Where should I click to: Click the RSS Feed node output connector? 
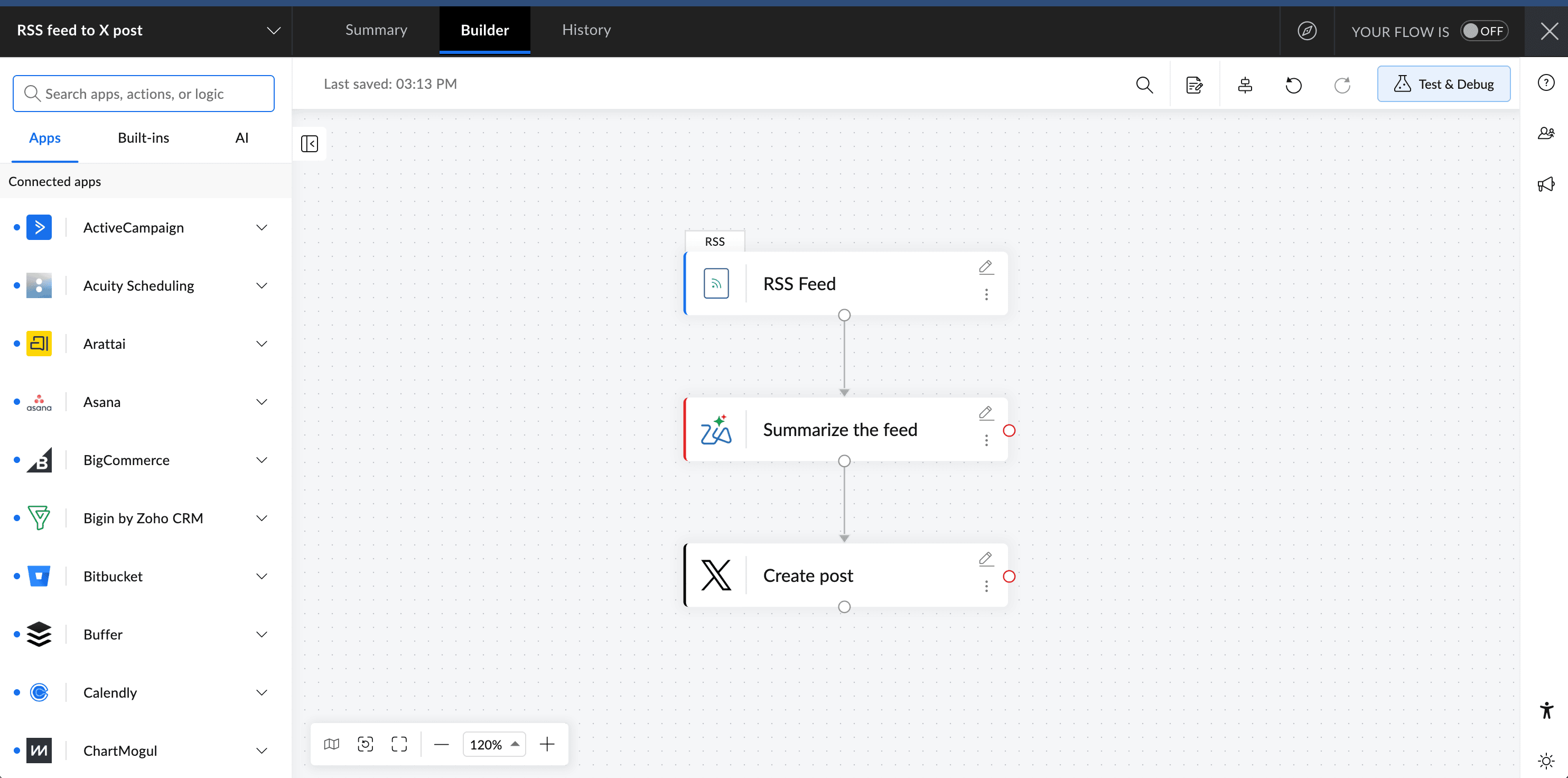(x=844, y=316)
